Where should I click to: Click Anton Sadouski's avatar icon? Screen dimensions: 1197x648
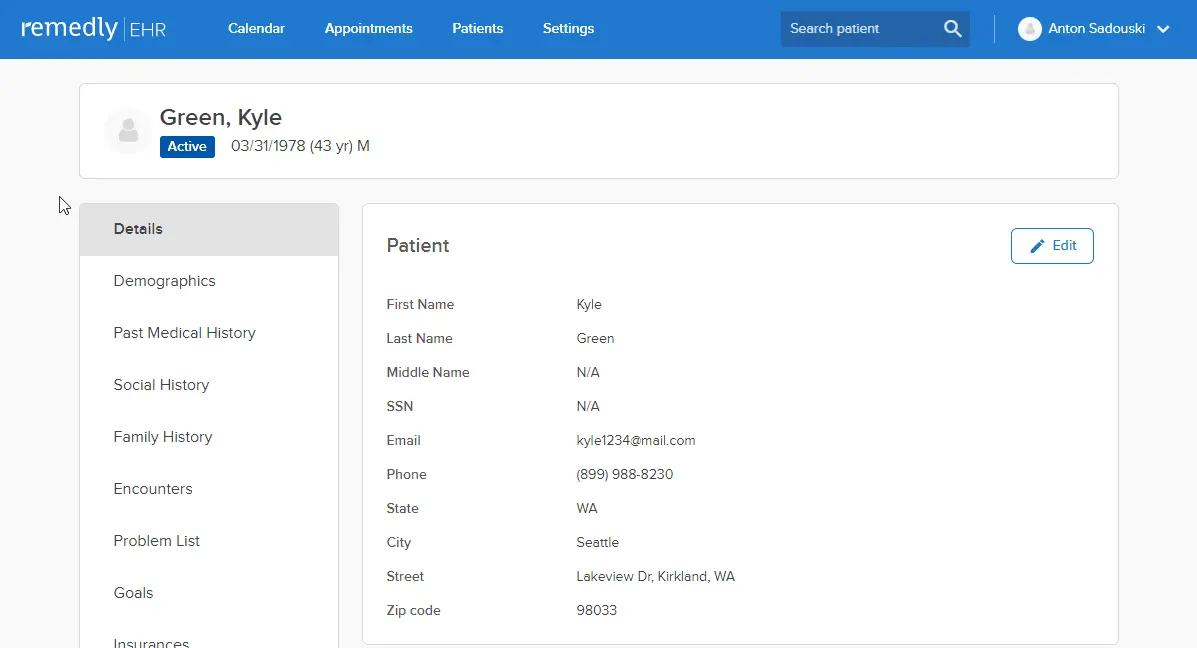[1029, 29]
